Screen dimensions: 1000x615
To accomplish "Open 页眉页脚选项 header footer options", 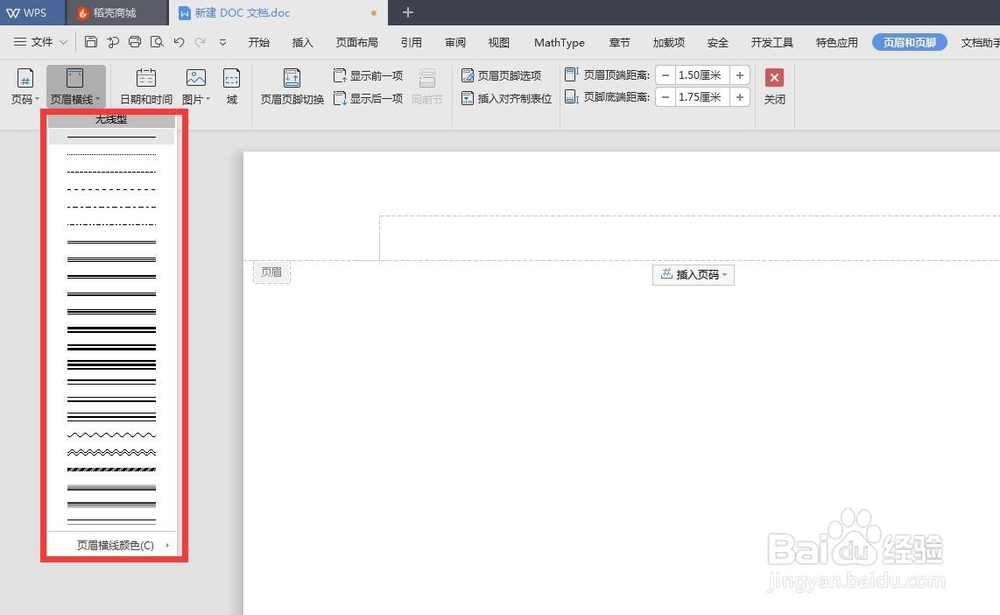I will click(x=501, y=75).
